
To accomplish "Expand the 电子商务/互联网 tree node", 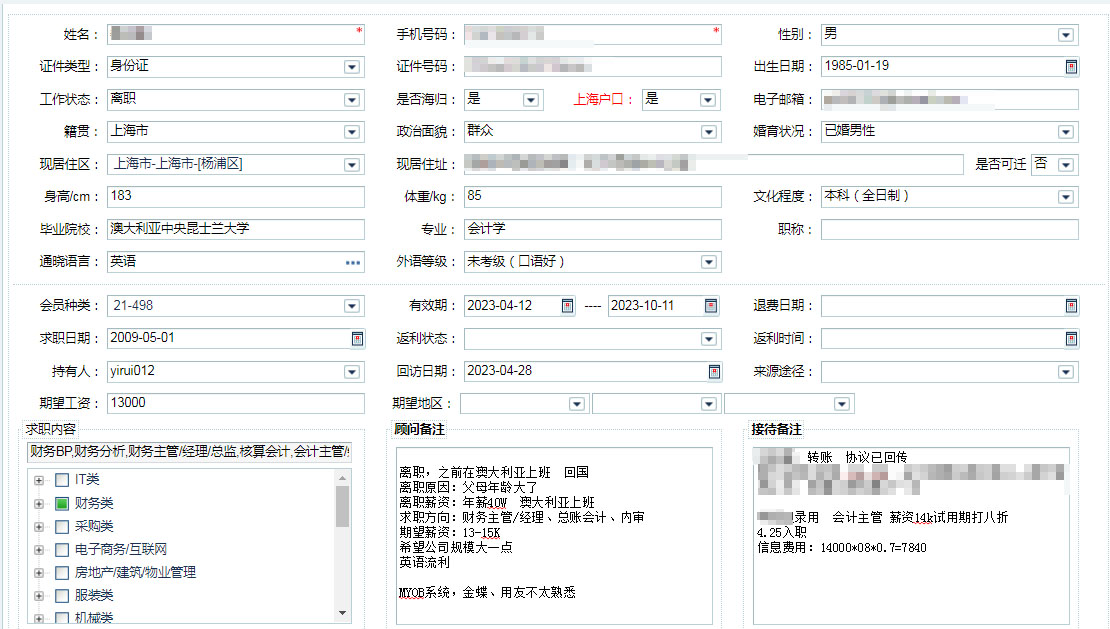I will (39, 550).
